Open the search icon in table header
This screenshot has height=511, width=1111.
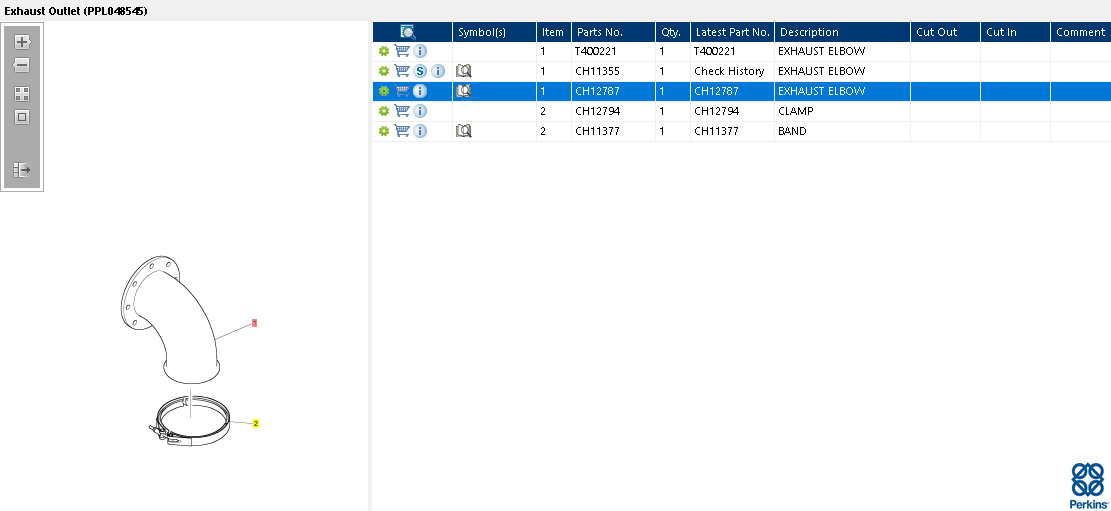[x=408, y=32]
